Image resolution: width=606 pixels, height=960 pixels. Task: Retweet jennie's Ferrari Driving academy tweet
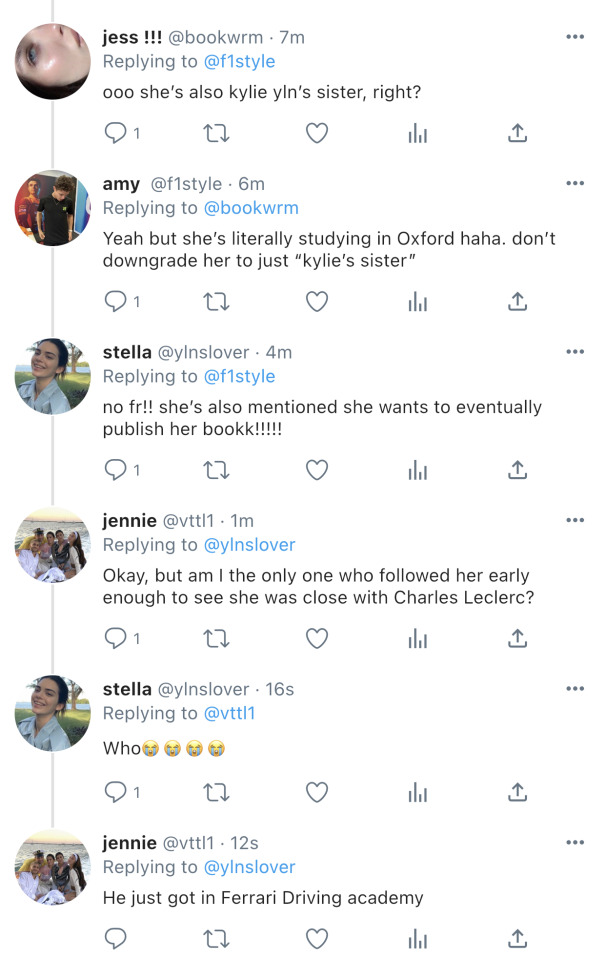point(216,939)
